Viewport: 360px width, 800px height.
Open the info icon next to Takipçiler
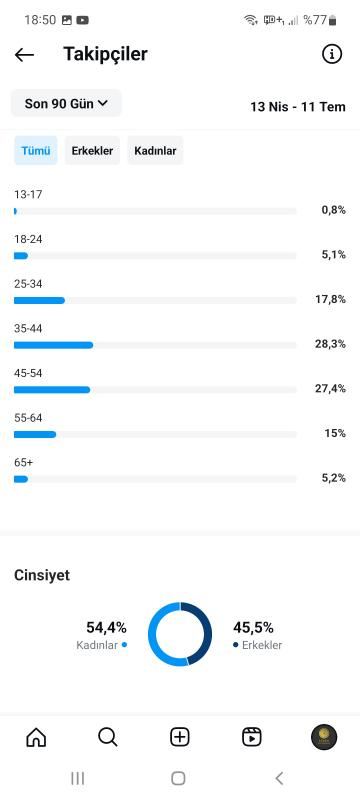332,54
